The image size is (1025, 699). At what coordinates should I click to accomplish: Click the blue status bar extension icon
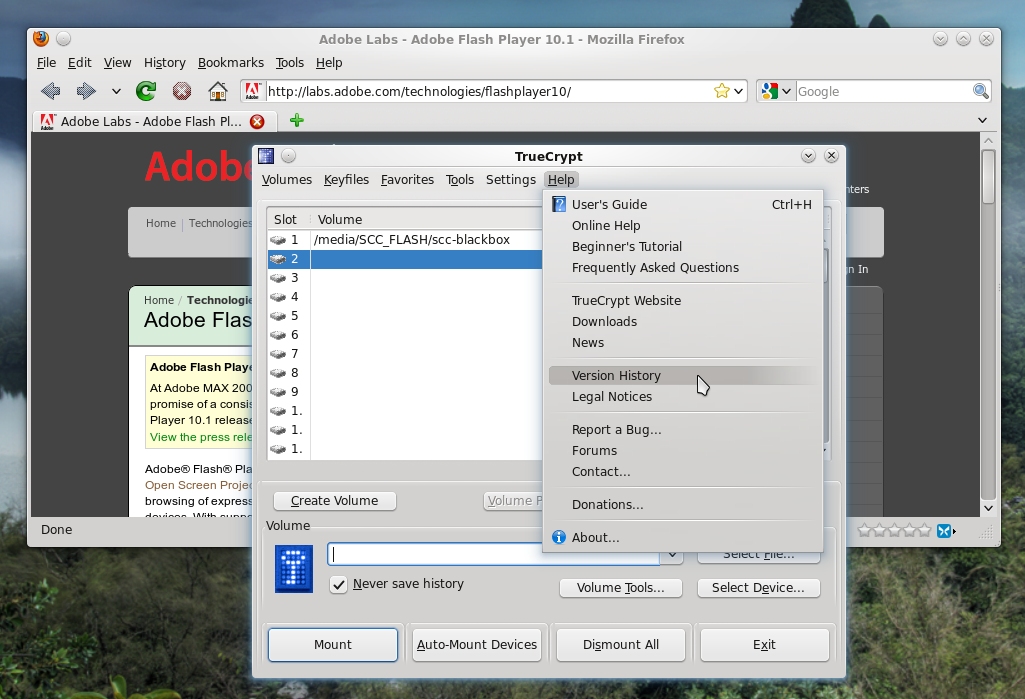click(x=945, y=531)
